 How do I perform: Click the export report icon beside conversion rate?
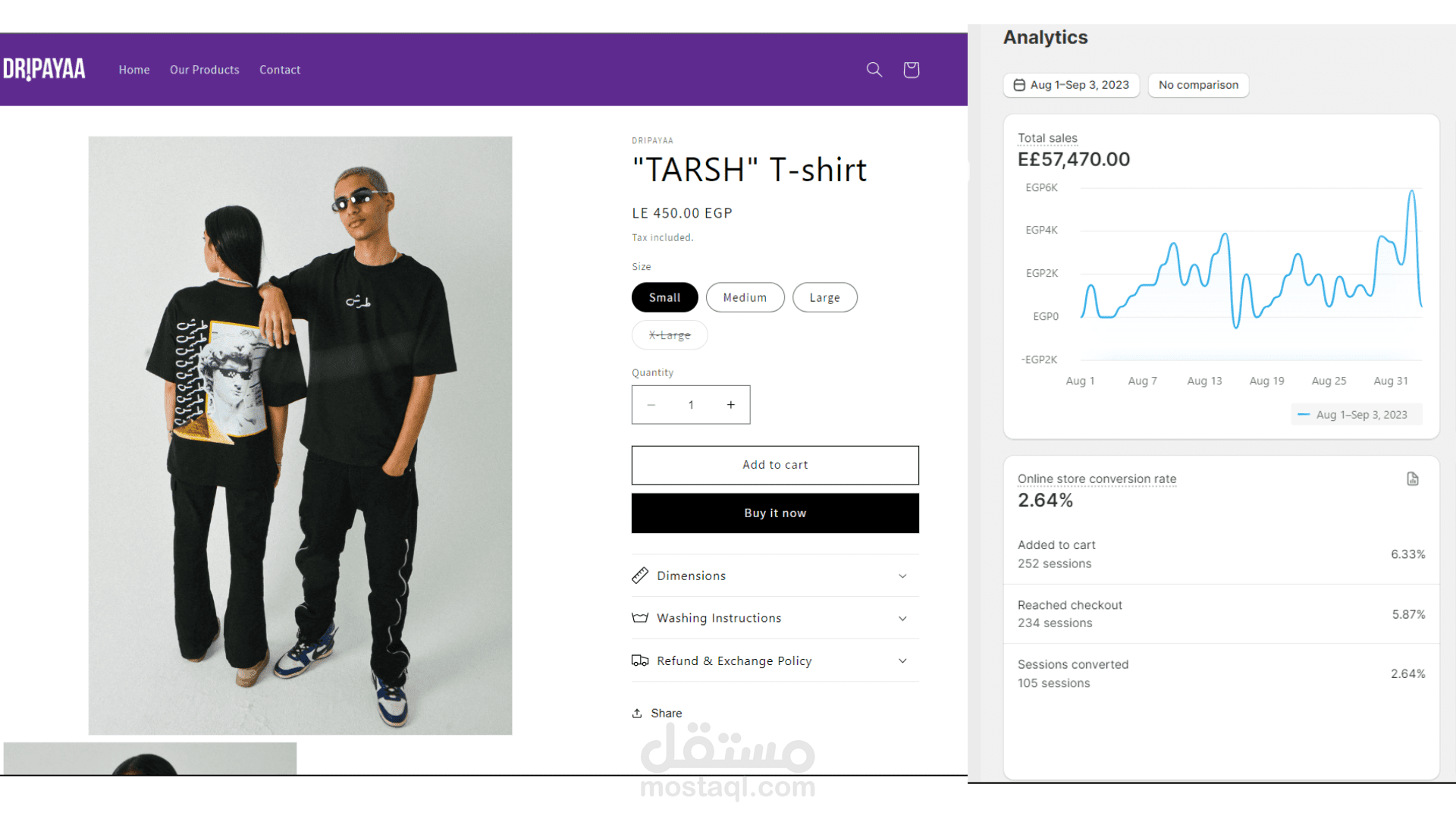pyautogui.click(x=1412, y=479)
